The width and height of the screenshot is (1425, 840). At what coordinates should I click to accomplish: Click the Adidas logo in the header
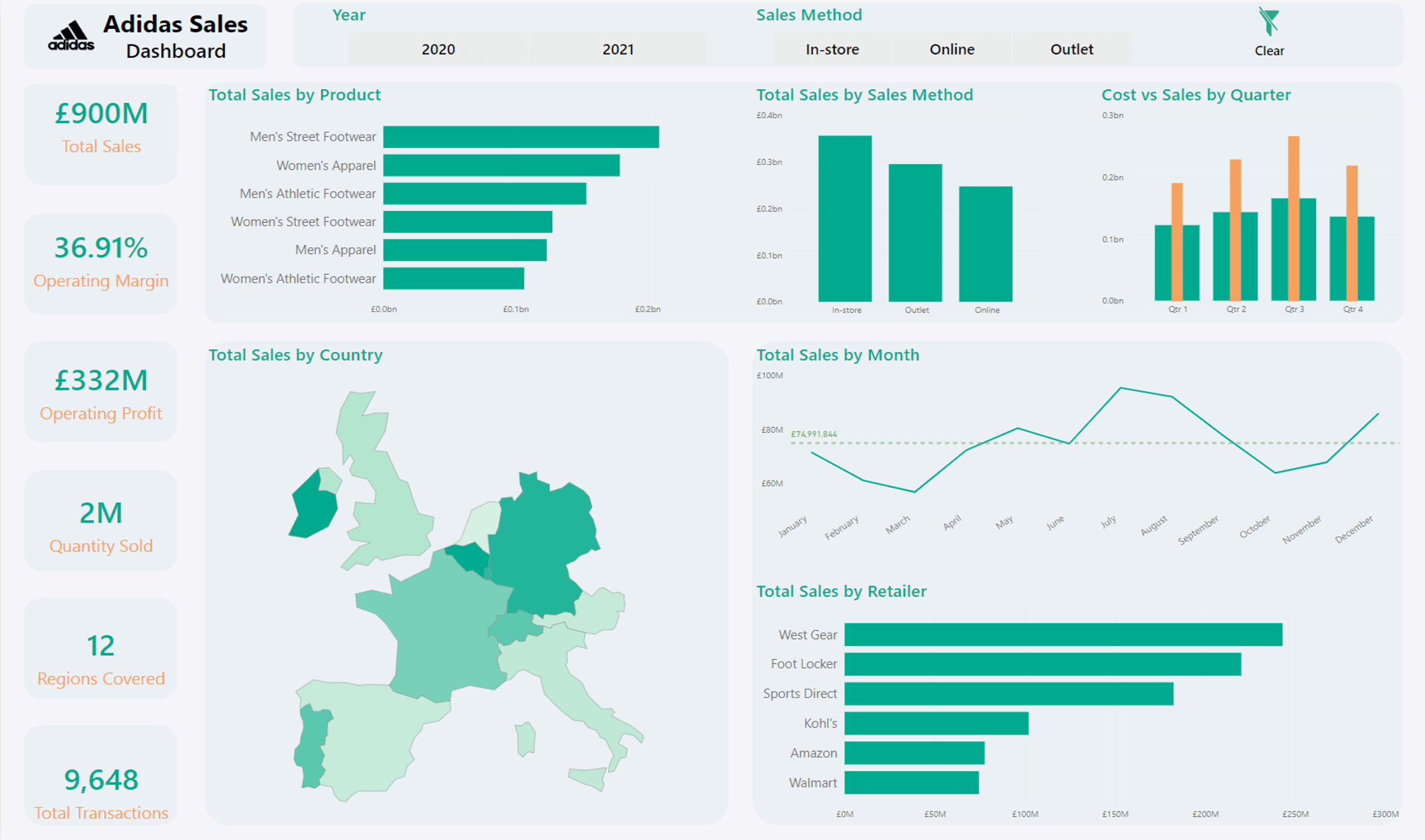click(71, 36)
